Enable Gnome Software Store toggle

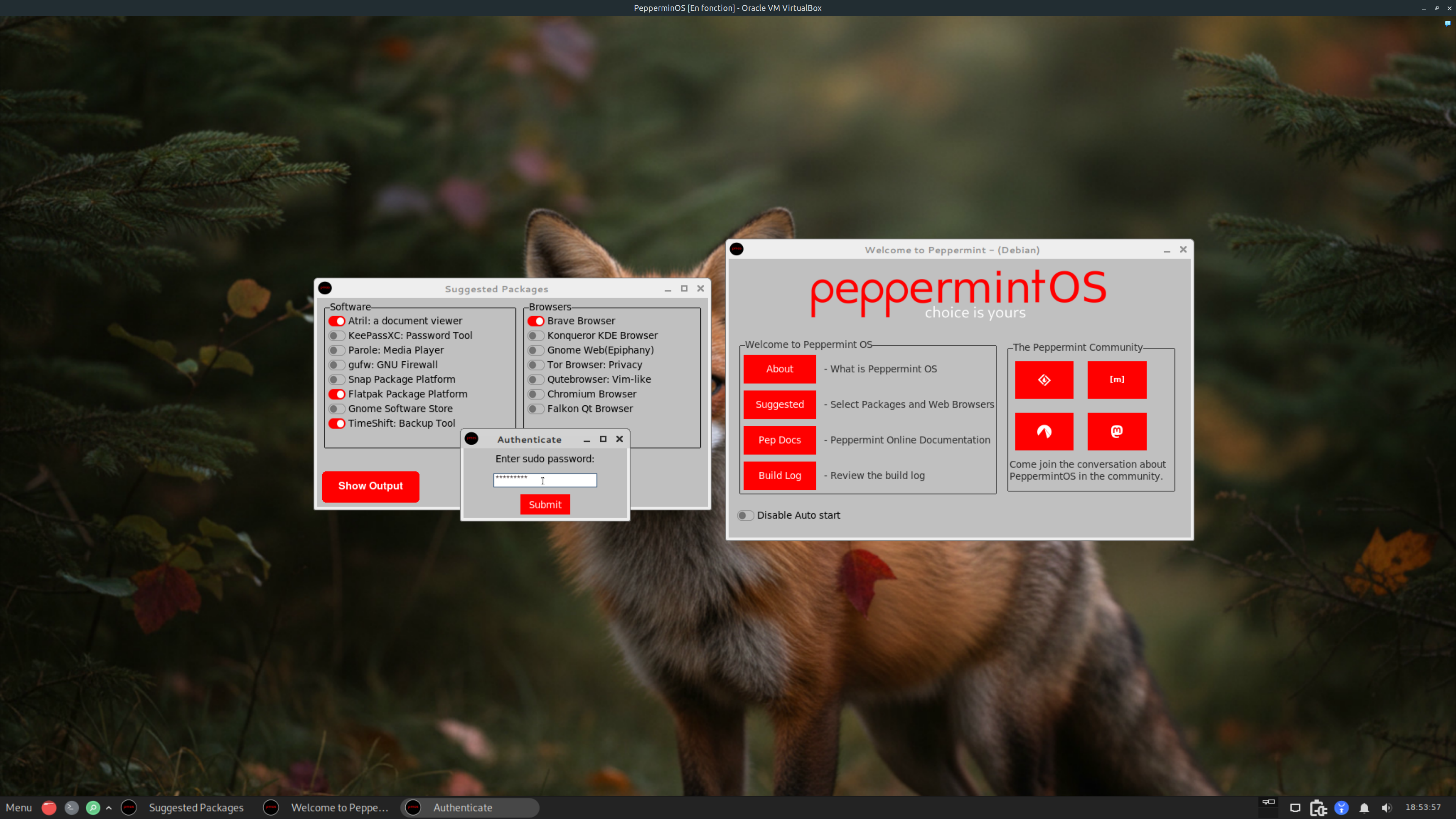(337, 409)
